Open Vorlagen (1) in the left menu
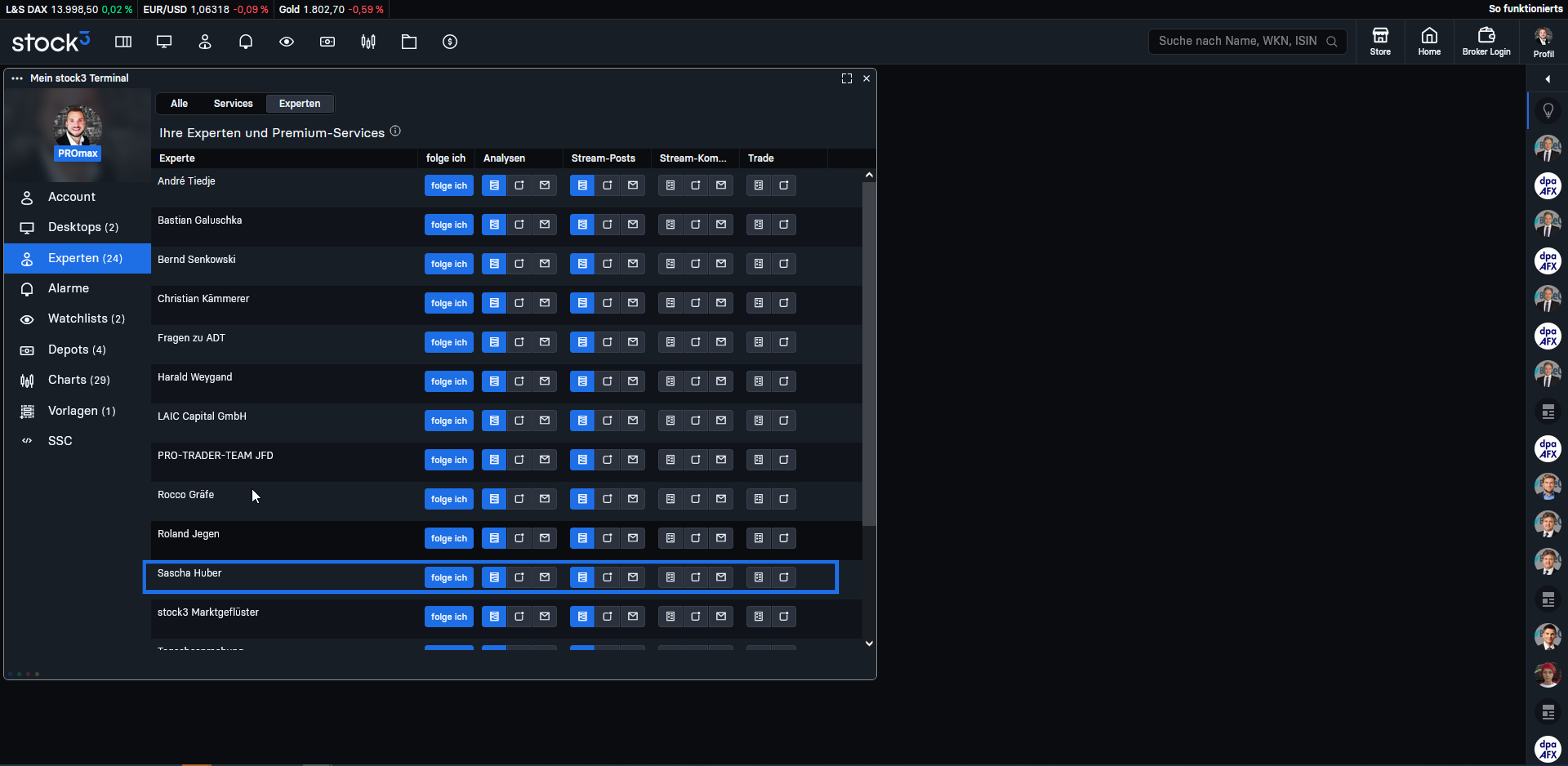Viewport: 1568px width, 766px height. tap(77, 411)
